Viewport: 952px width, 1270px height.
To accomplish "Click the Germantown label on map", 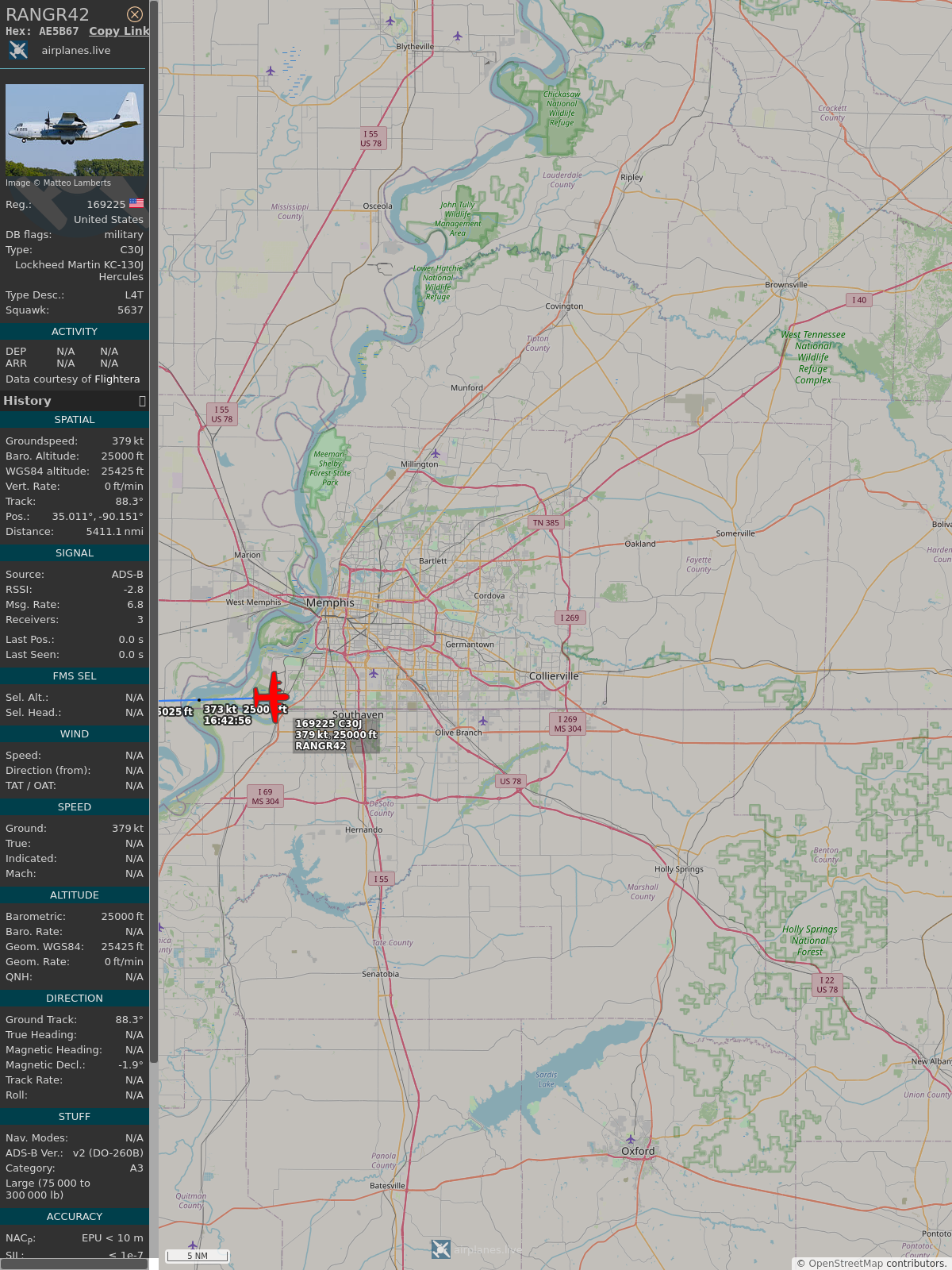I will pos(470,645).
